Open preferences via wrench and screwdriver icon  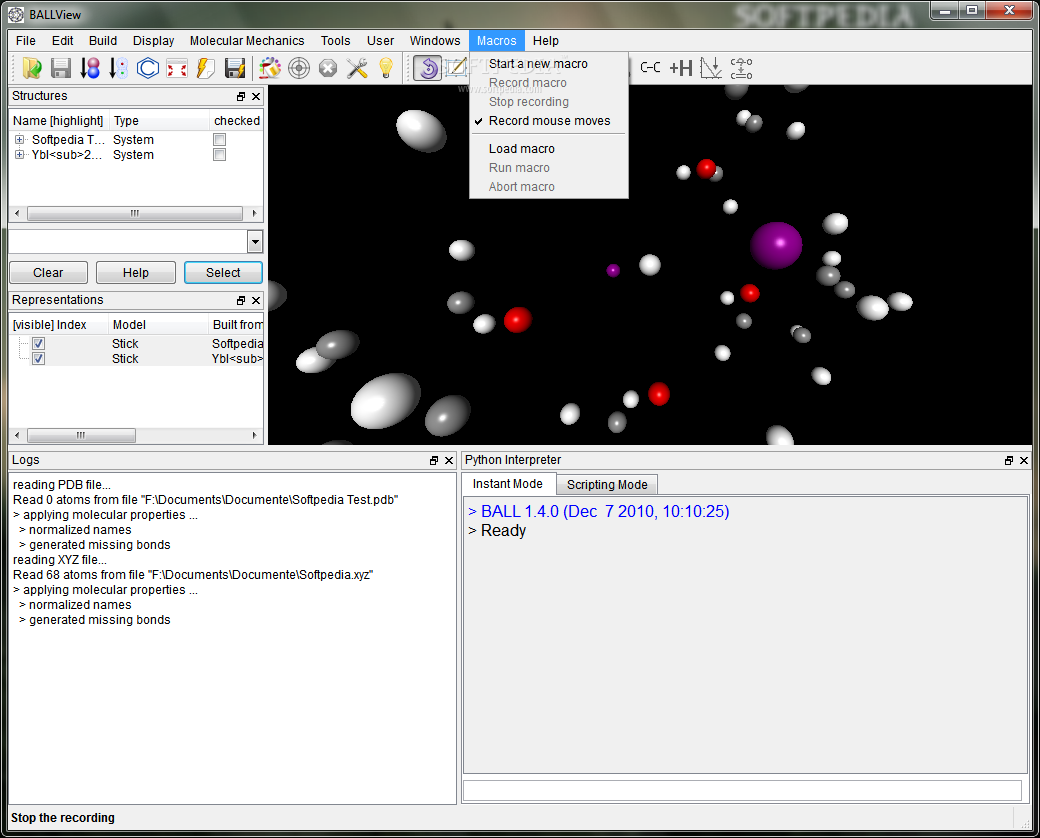pos(357,68)
